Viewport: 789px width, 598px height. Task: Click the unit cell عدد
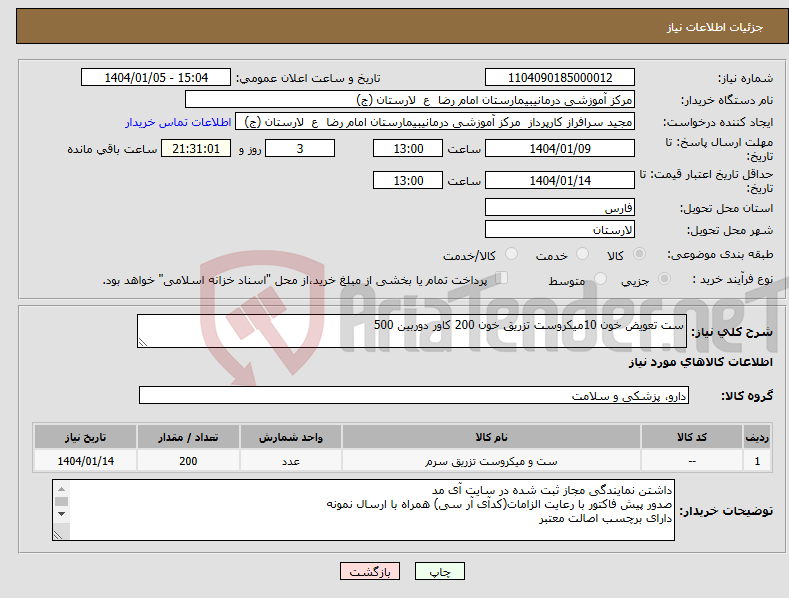291,461
